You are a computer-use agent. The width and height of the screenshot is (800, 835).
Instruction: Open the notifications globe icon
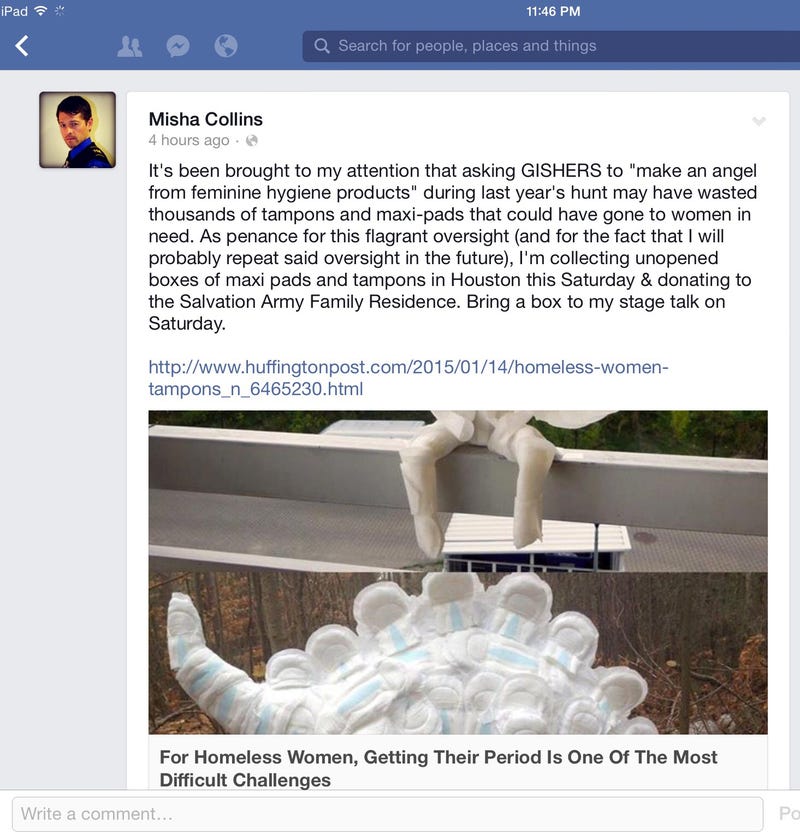[226, 46]
